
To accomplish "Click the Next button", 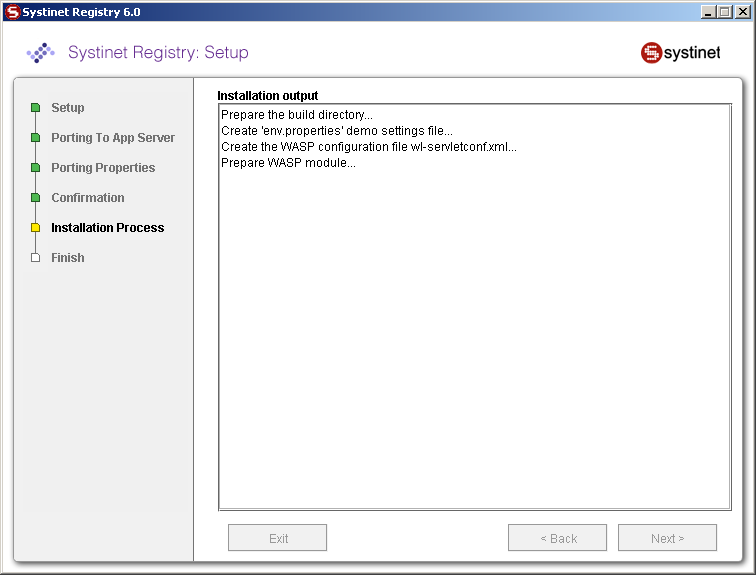I will [667, 537].
